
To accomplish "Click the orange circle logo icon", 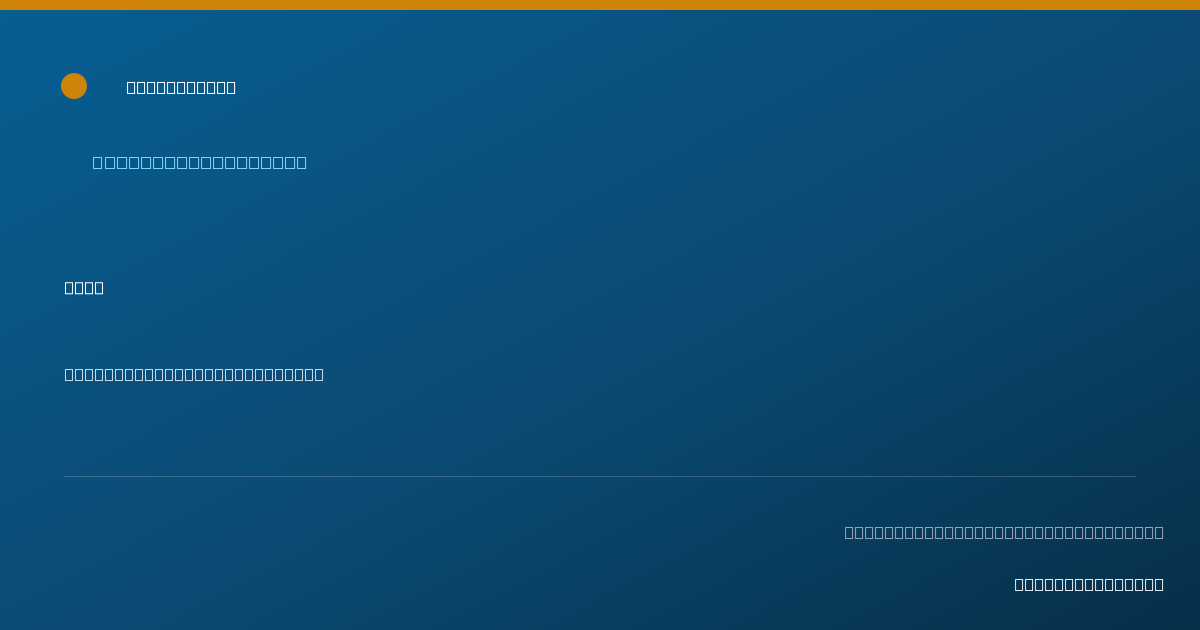I will pos(74,86).
